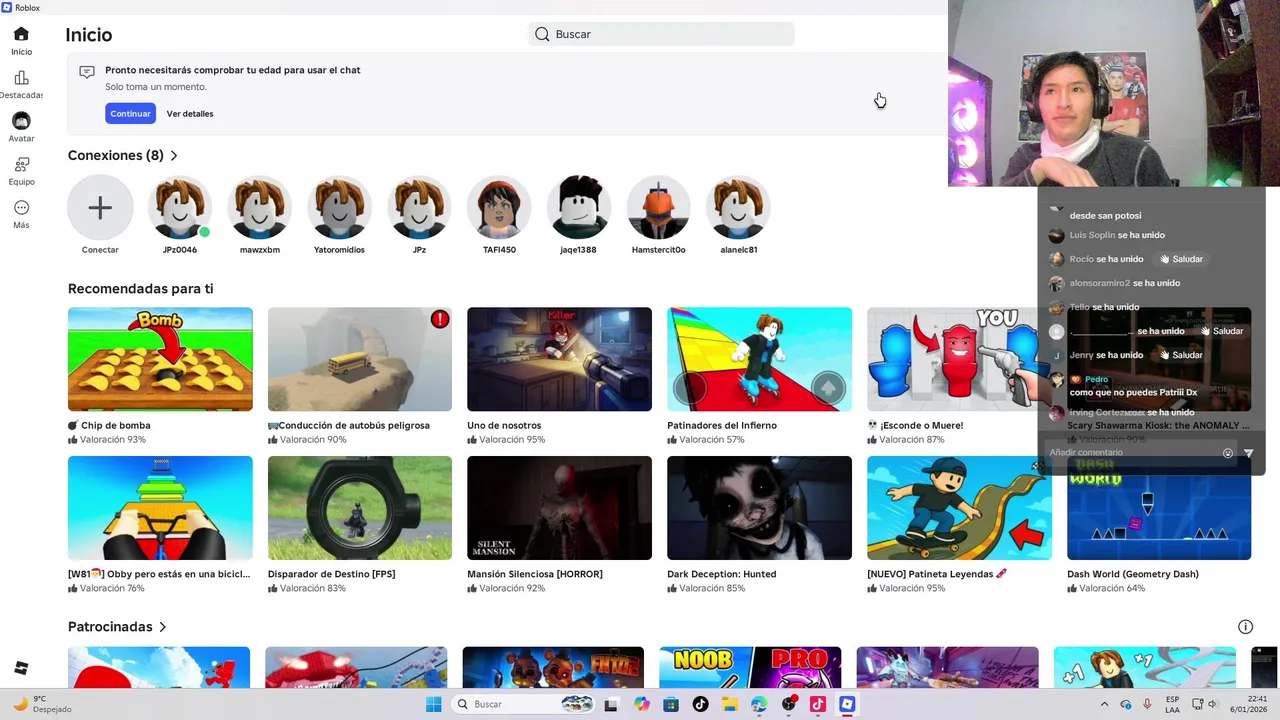Click the Saludar button on the blank-named user row

click(x=1222, y=331)
